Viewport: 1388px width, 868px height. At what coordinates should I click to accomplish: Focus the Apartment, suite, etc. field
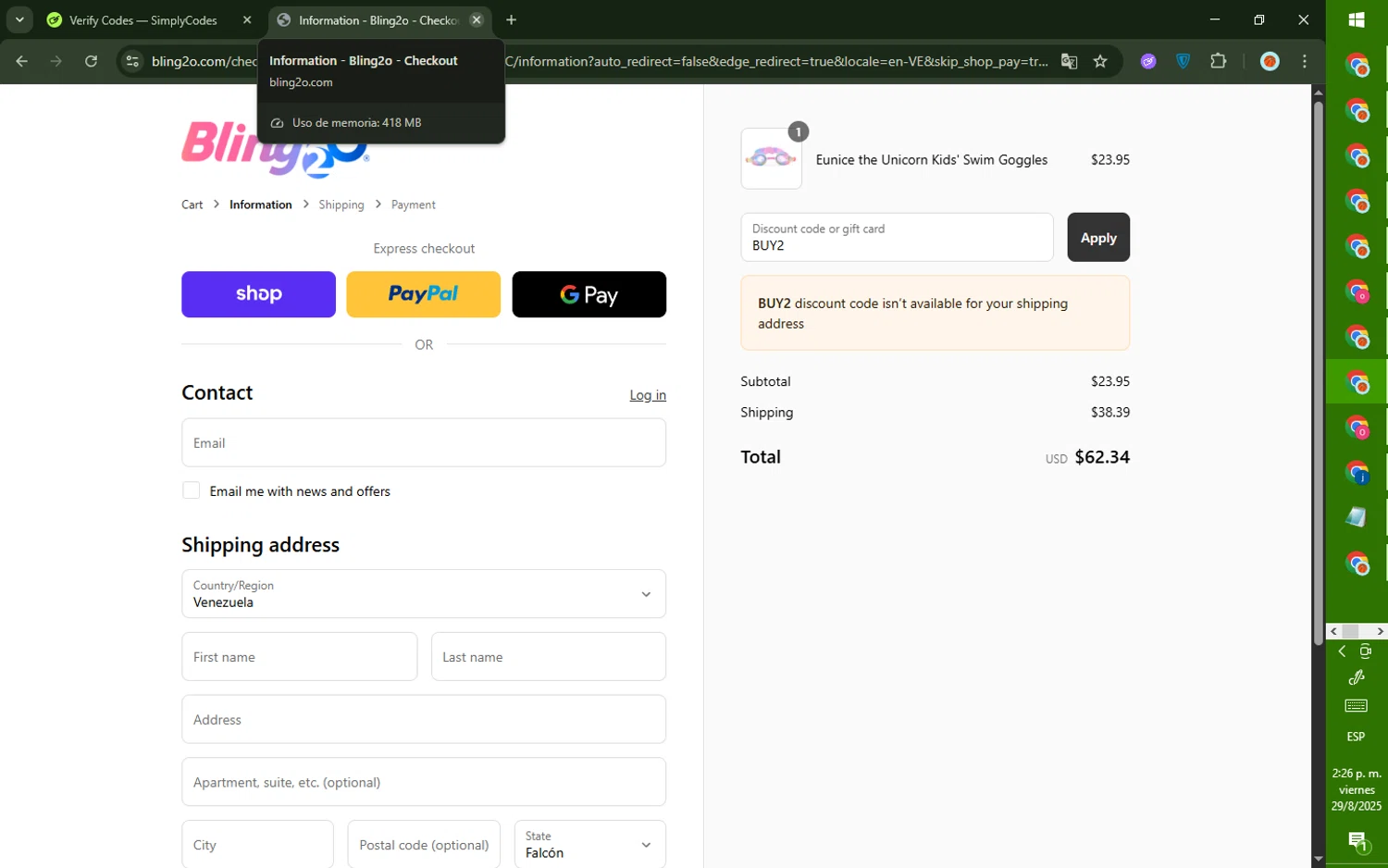[424, 782]
